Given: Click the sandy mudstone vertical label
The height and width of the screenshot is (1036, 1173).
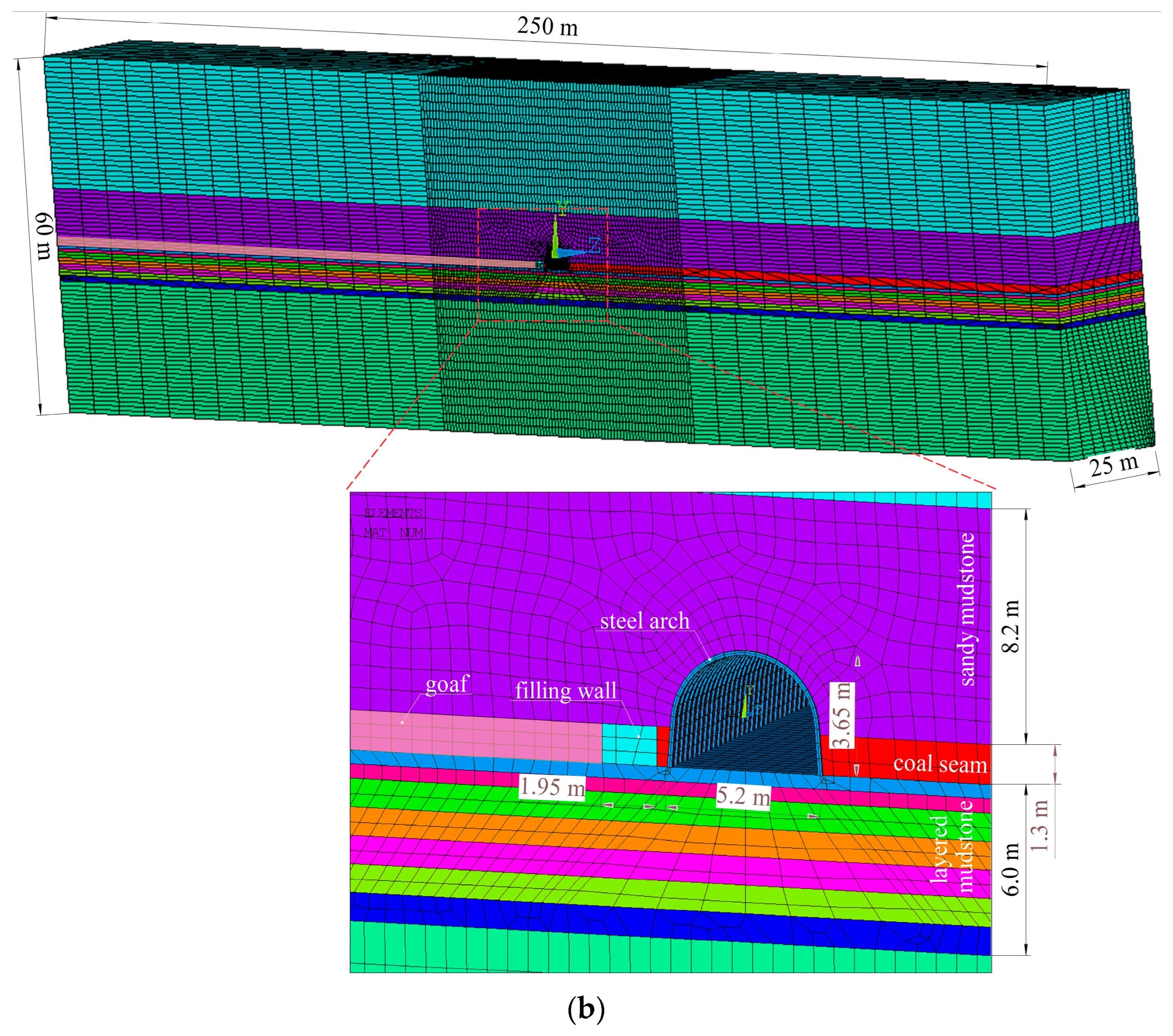Looking at the screenshot, I should click(967, 609).
